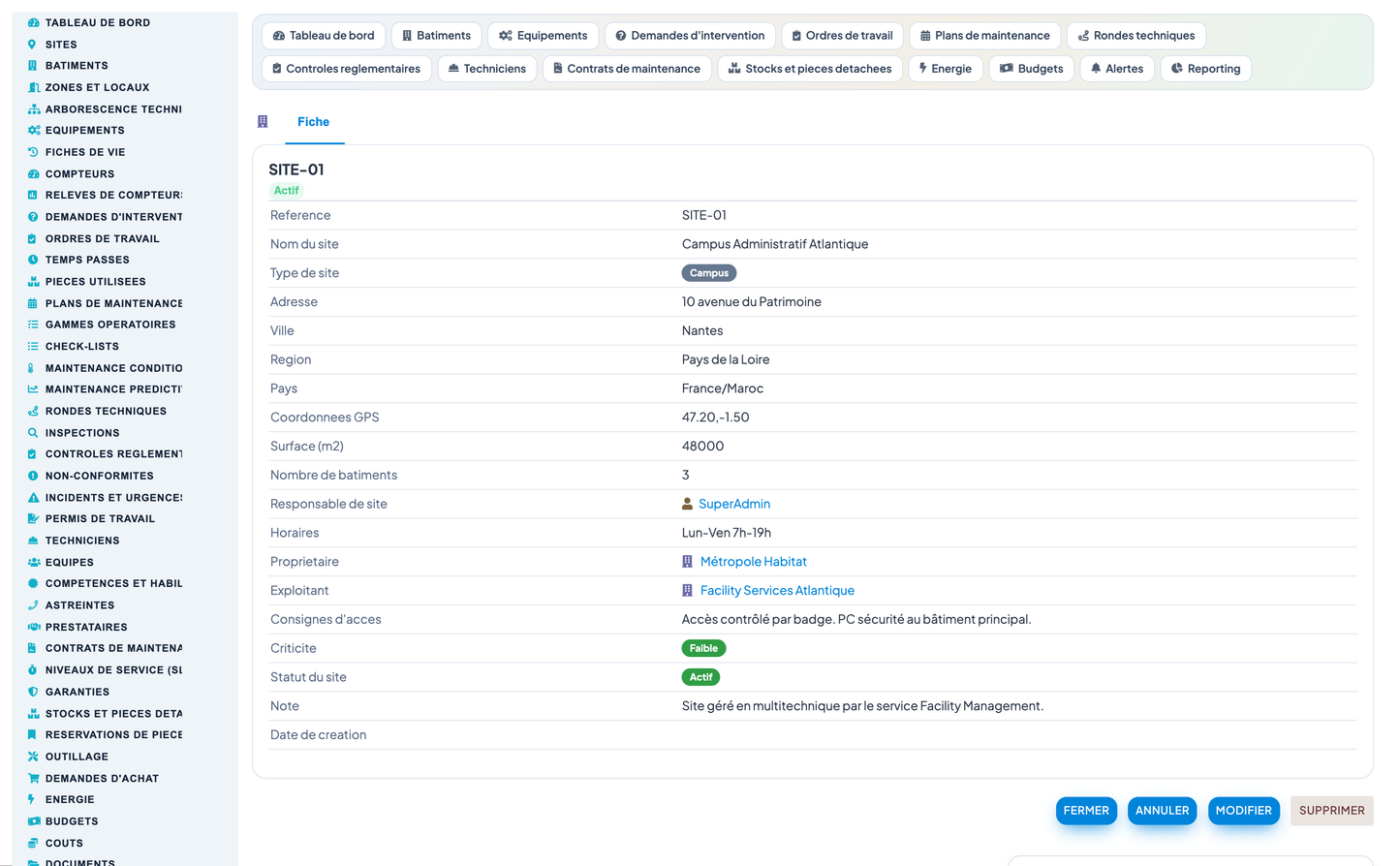Open Demandes d'intervention top shortcut

click(690, 36)
